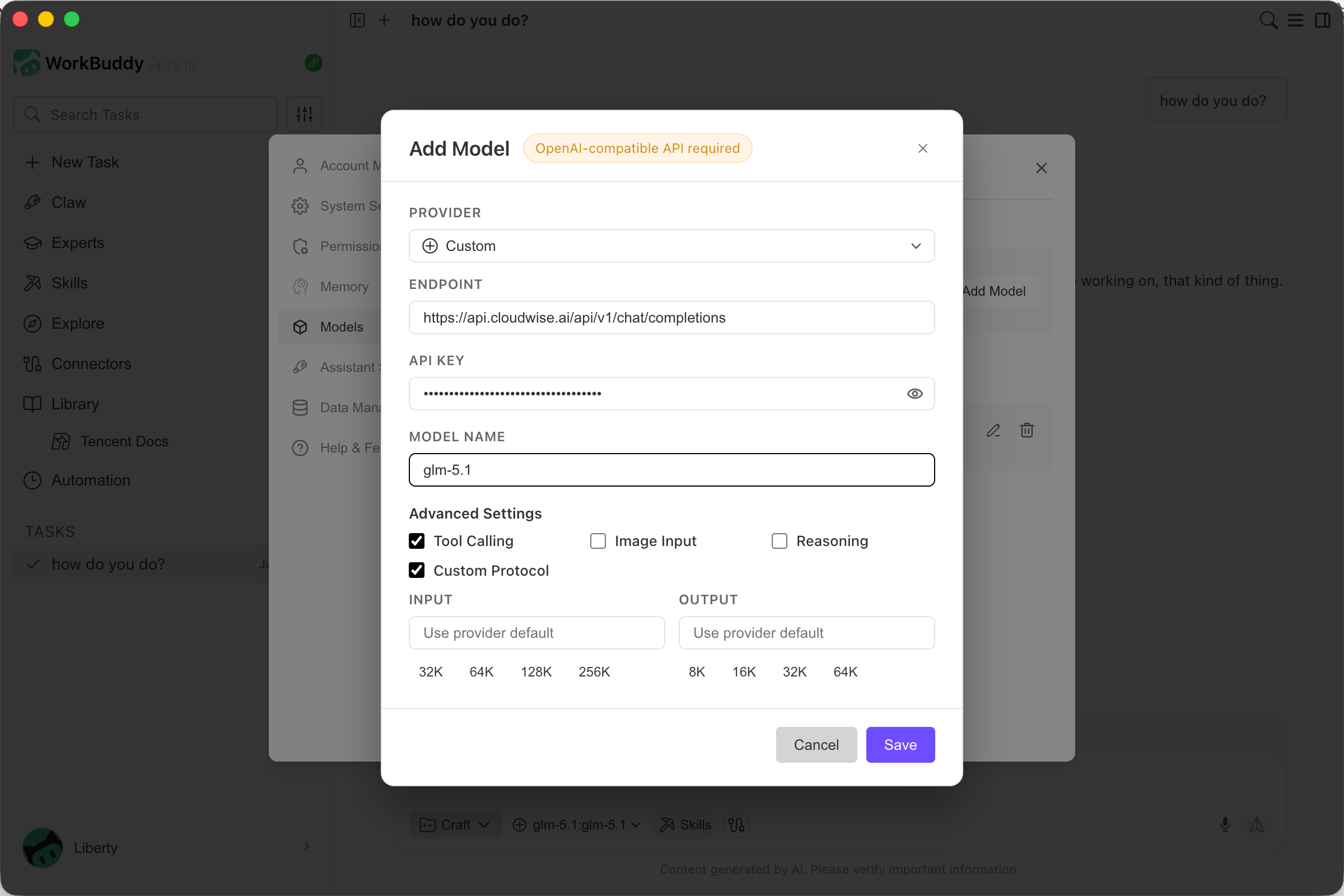Expand the Provider dropdown showing Custom
Image resolution: width=1344 pixels, height=896 pixels.
pos(671,246)
